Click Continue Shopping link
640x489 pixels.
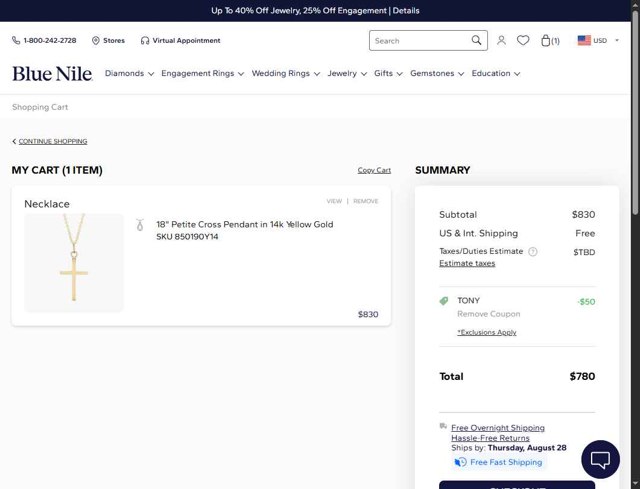pos(53,141)
